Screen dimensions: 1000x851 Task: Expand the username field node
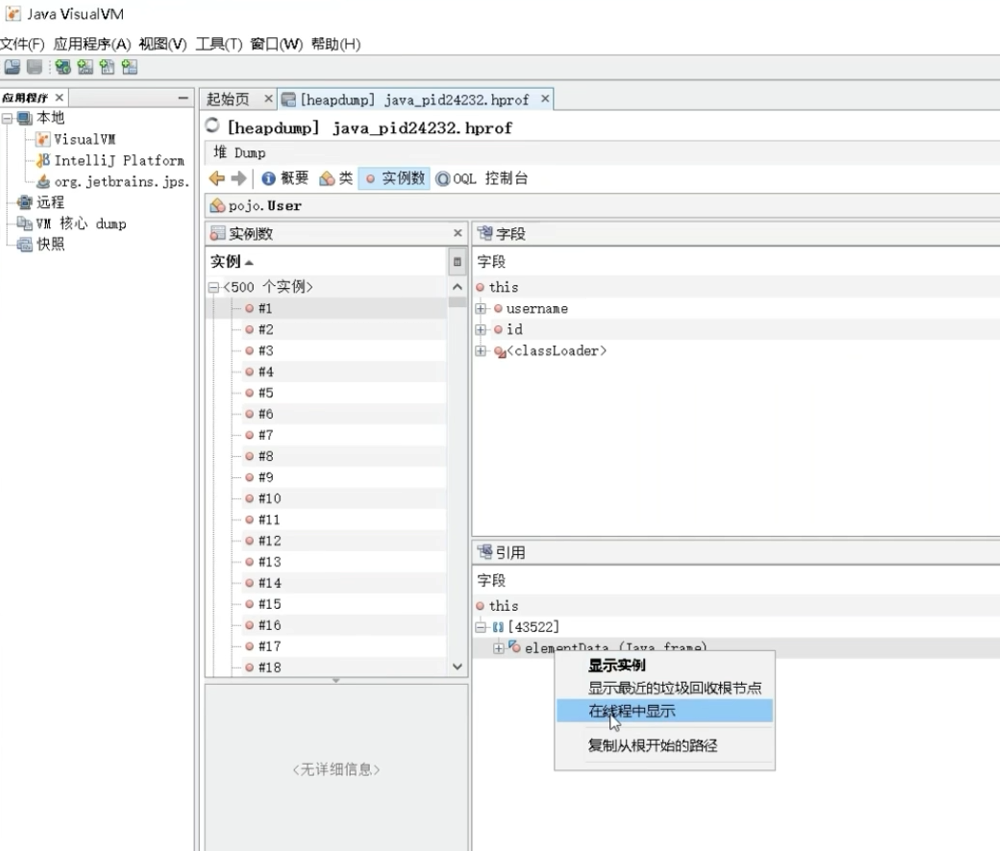[481, 309]
